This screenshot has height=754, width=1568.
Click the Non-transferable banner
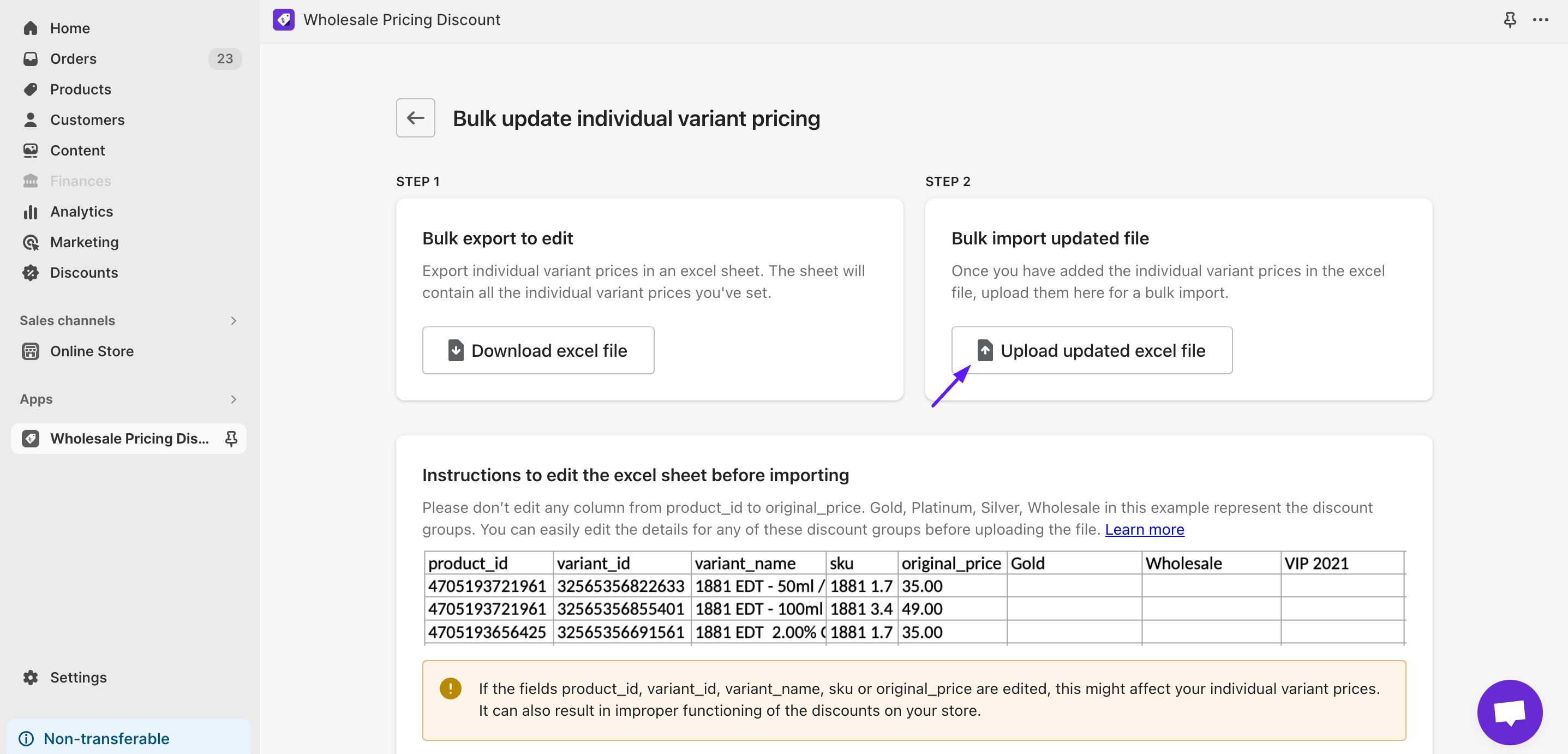point(128,738)
